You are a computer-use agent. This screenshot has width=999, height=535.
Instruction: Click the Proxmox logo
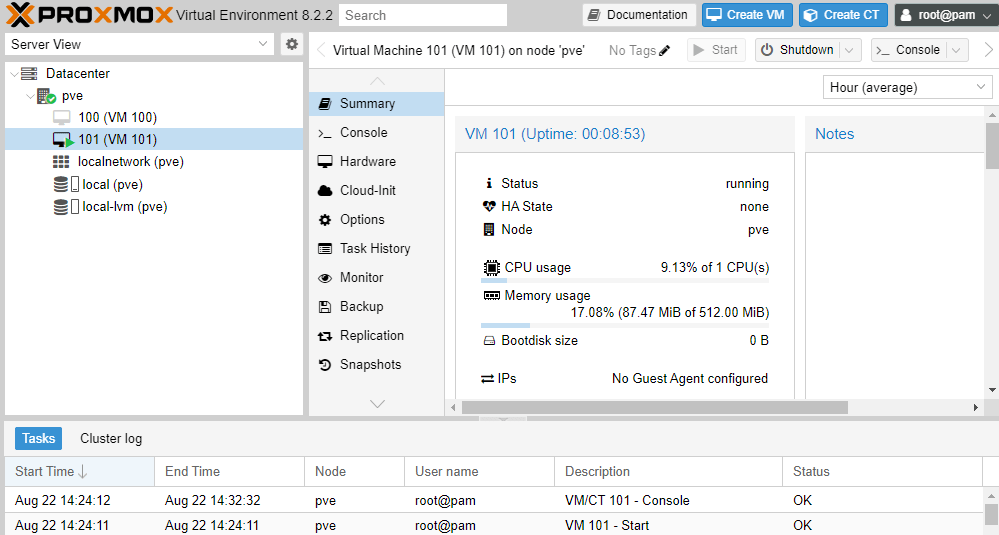pyautogui.click(x=89, y=15)
